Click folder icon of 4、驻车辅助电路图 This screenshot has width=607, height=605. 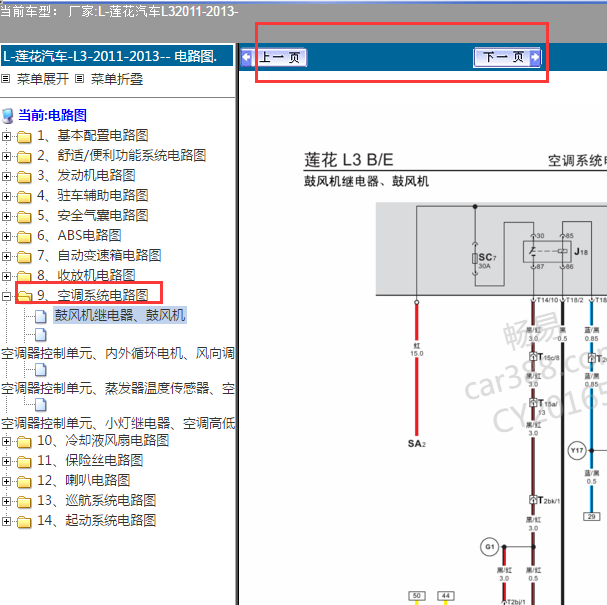pos(24,197)
